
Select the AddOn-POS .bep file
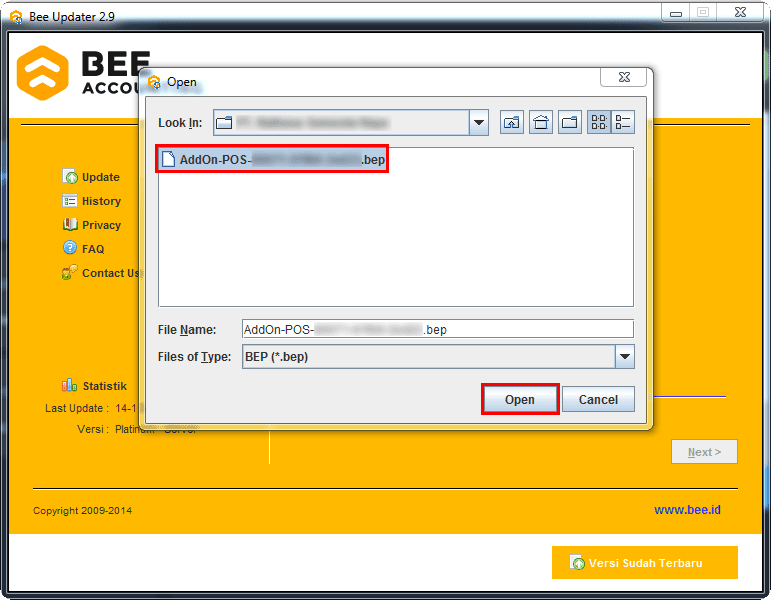coord(272,159)
